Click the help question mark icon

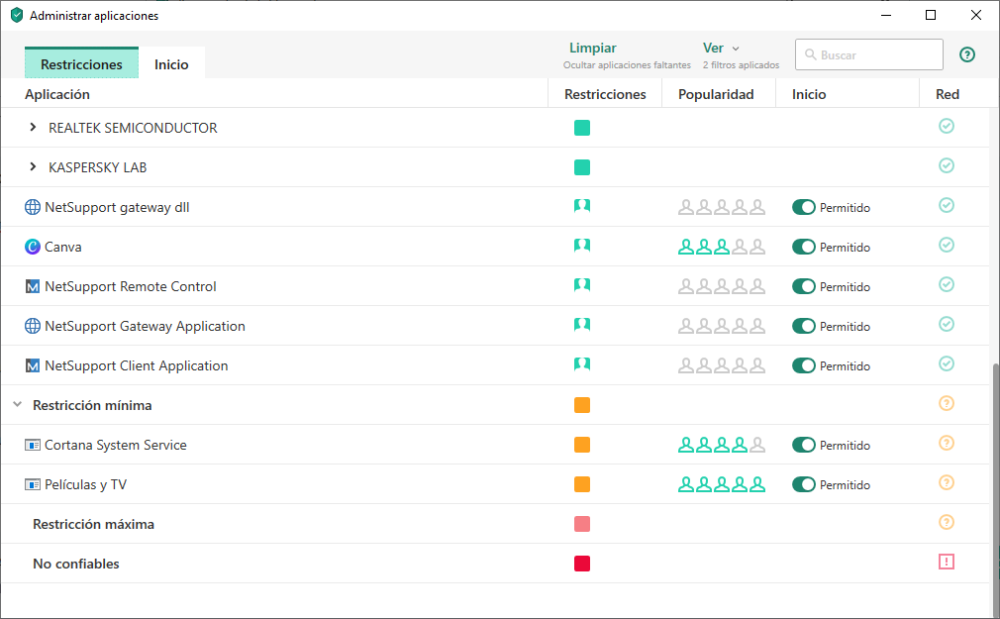(x=966, y=55)
